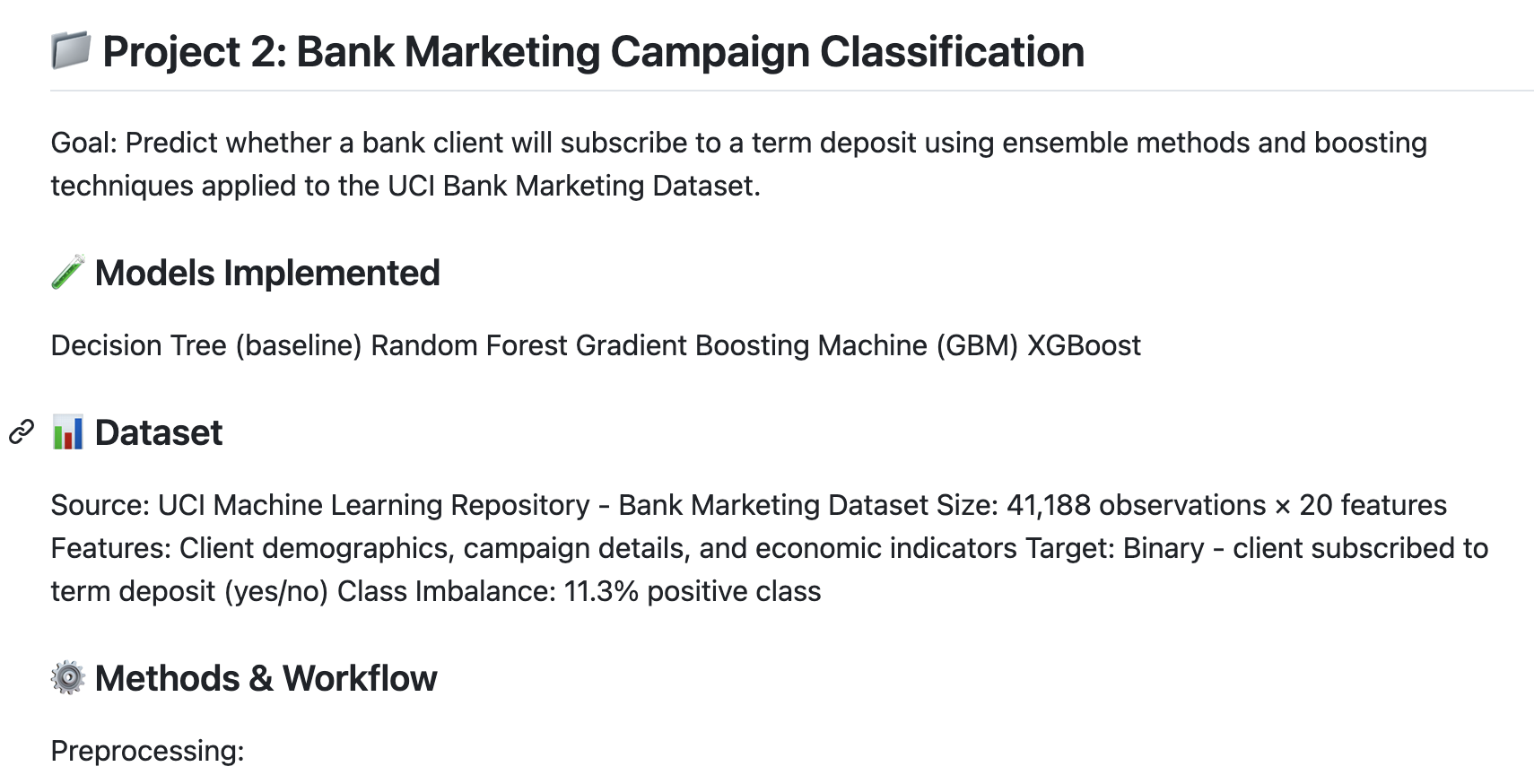Click the Methods & Workflow heading
Viewport: 1534px width, 784px height.
tap(266, 678)
